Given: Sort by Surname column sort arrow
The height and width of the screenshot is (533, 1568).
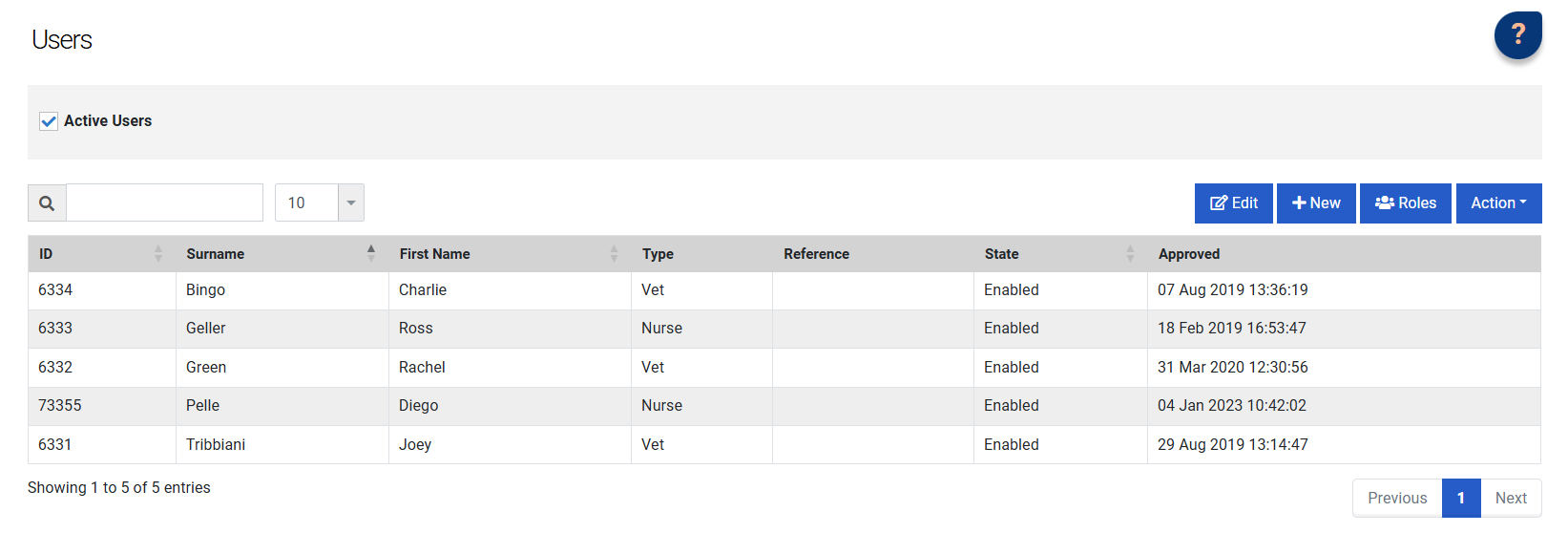Looking at the screenshot, I should pos(371,253).
